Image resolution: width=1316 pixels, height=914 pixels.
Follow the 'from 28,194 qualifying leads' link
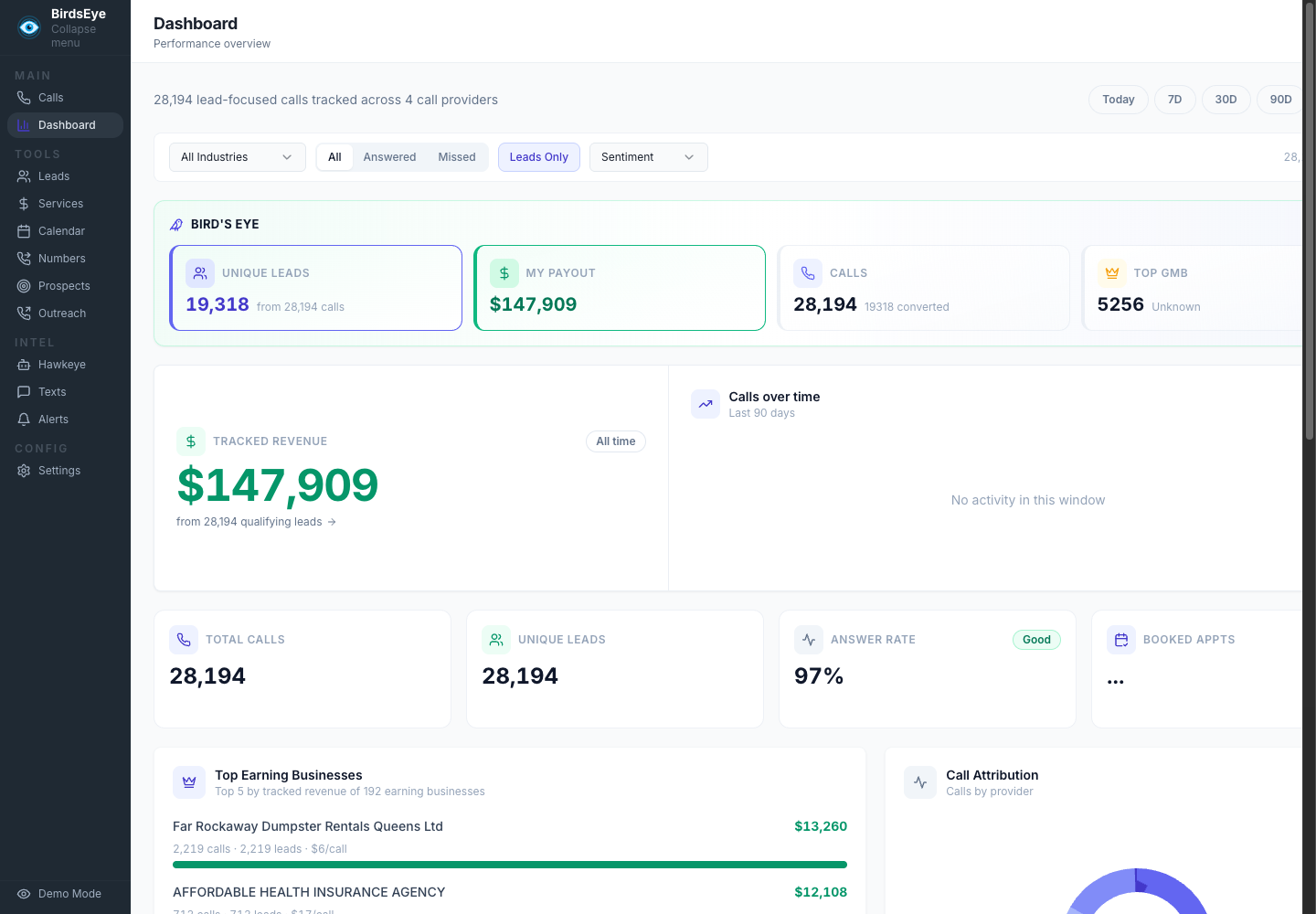click(x=256, y=522)
